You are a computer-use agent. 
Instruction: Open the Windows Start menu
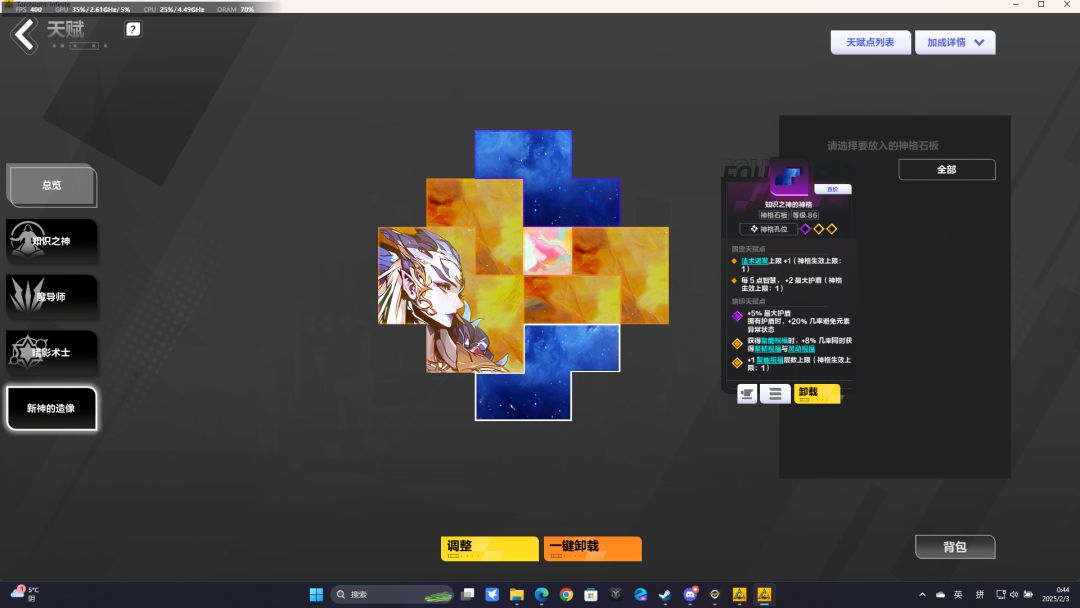[316, 594]
